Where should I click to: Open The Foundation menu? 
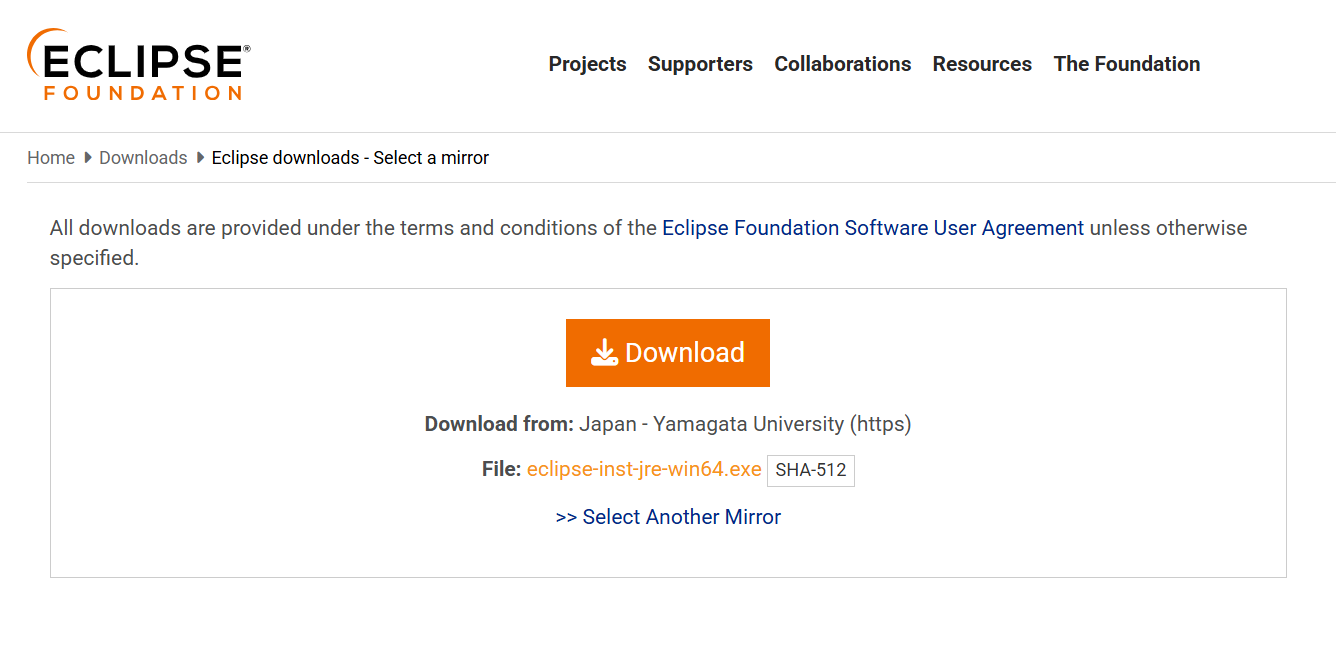[1126, 64]
